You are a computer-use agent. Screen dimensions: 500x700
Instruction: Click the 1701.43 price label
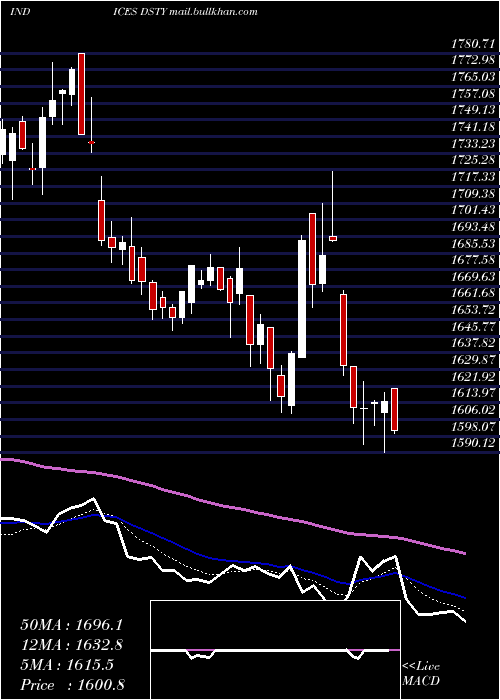pos(473,210)
